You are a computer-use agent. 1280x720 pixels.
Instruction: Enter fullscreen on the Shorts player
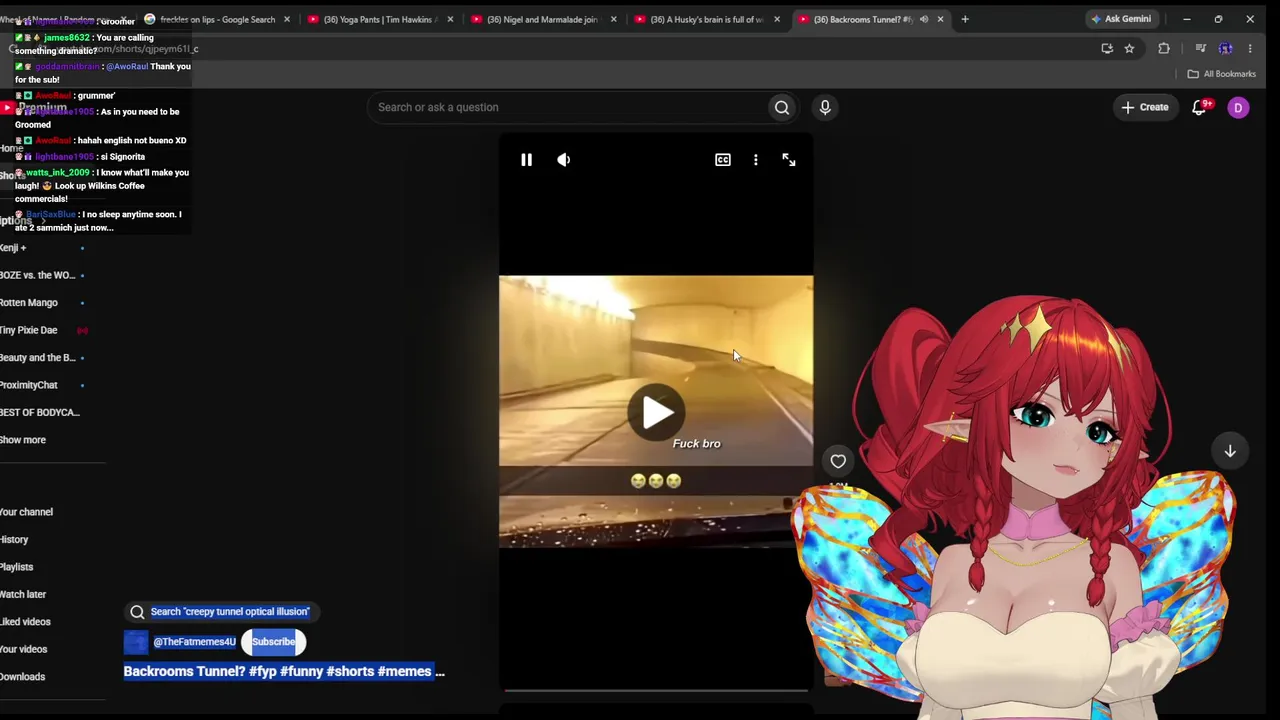tap(789, 160)
